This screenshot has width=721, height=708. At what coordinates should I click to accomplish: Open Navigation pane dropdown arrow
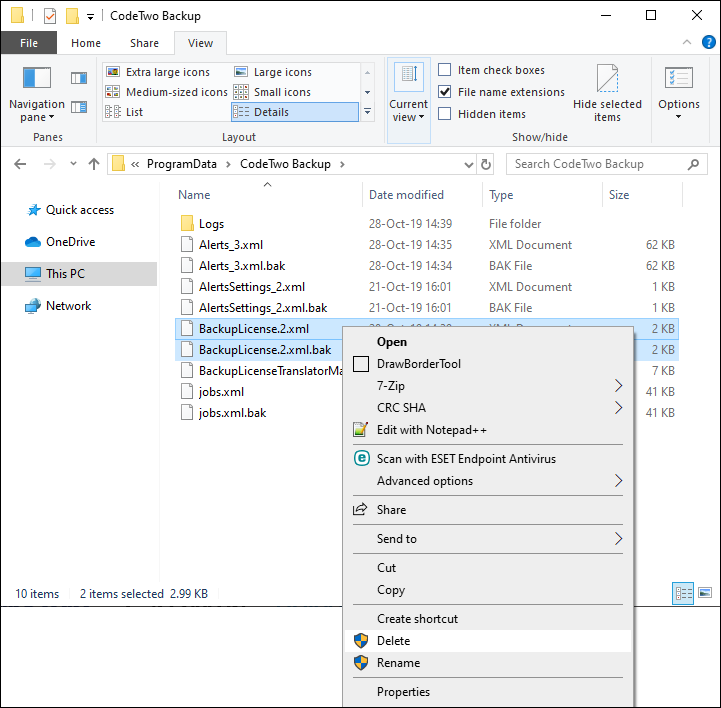click(51, 117)
